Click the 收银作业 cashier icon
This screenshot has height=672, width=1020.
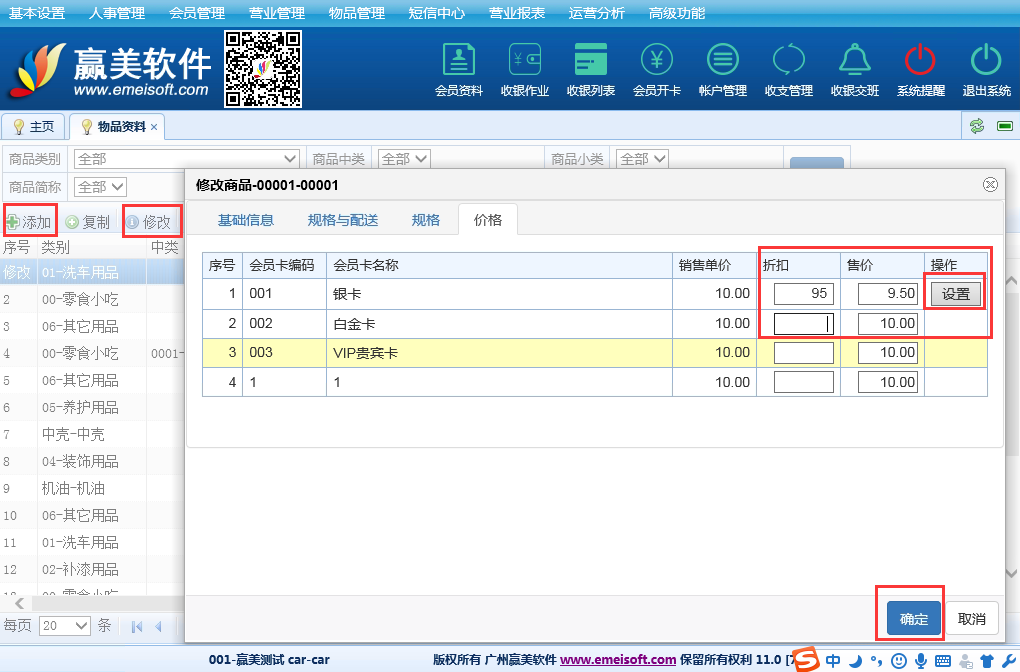click(524, 69)
